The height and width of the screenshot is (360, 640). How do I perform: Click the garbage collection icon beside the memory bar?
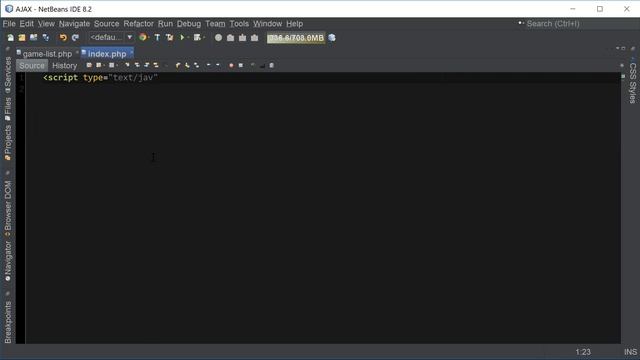[332, 38]
